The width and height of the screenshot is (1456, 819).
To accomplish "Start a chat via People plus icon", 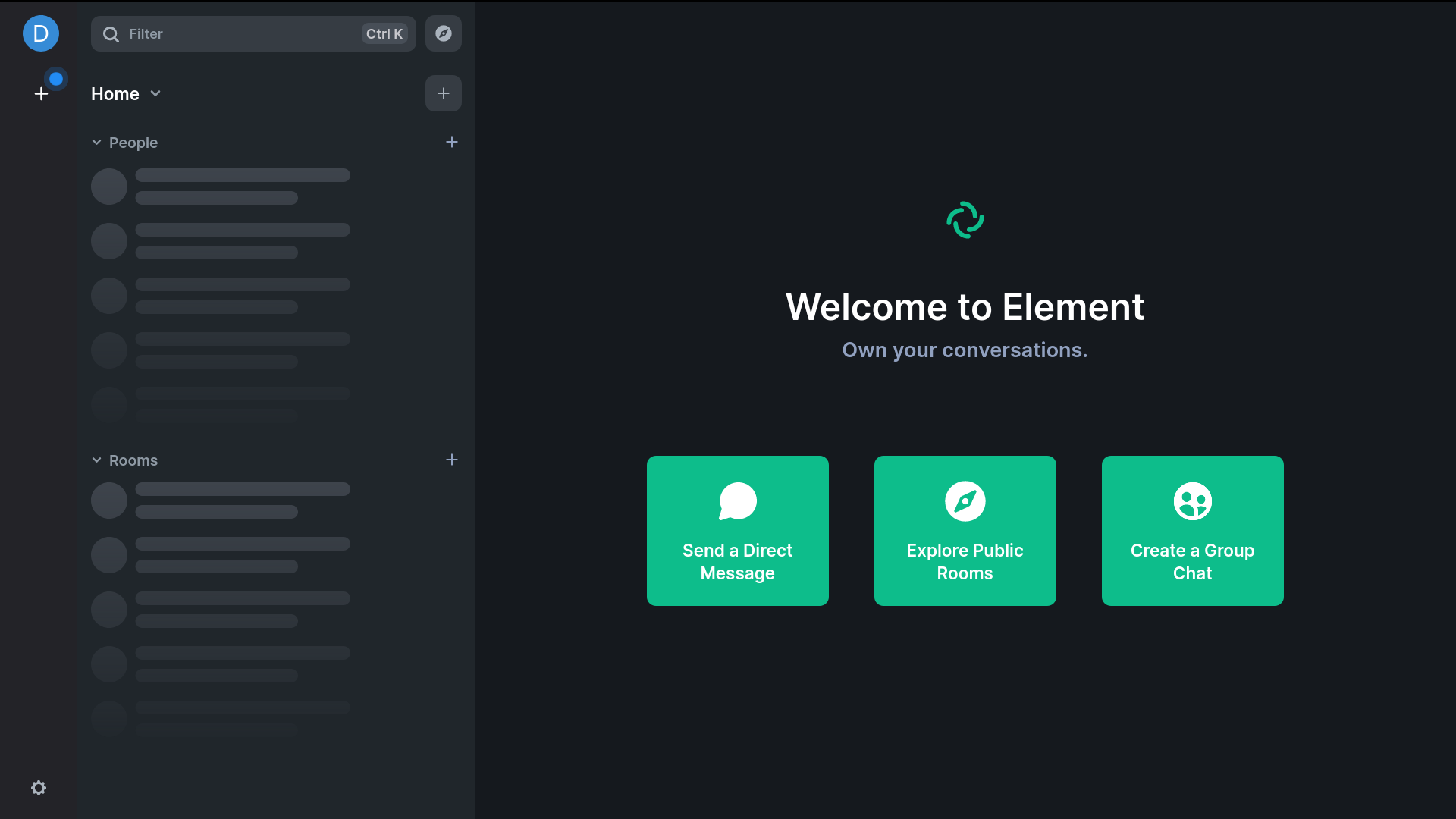I will coord(452,142).
